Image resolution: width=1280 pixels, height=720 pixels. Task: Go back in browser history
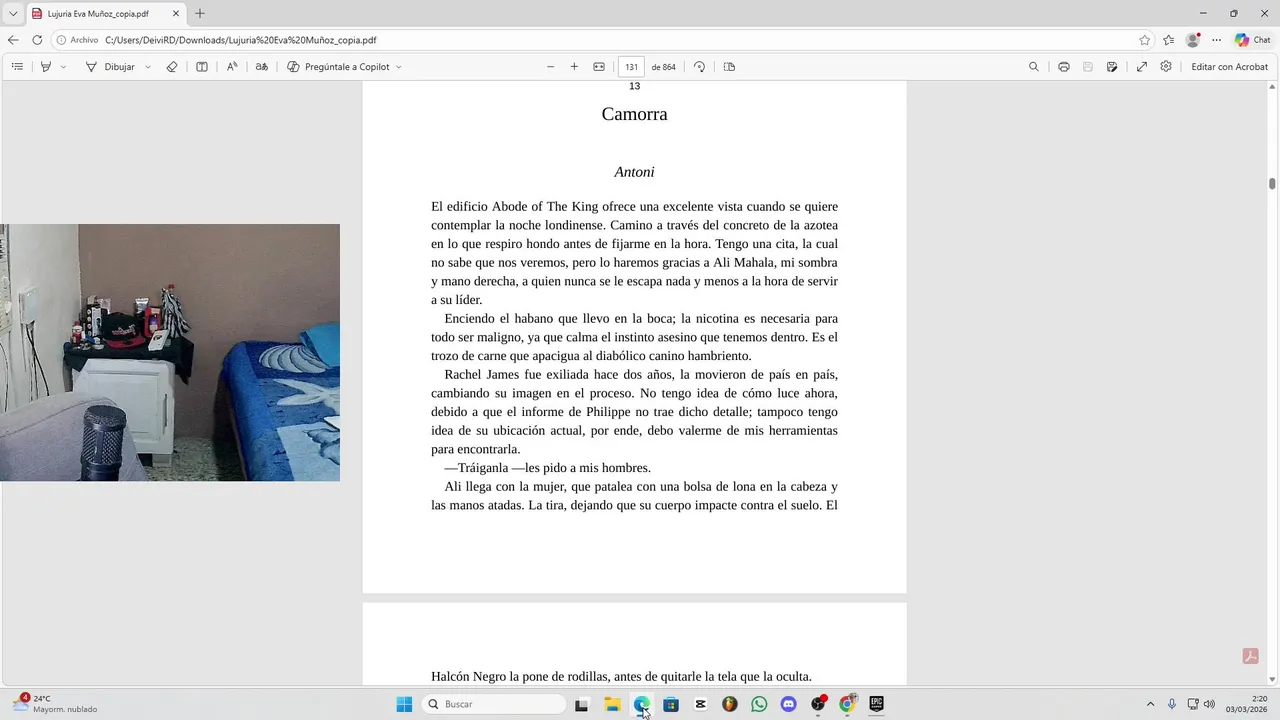(13, 40)
